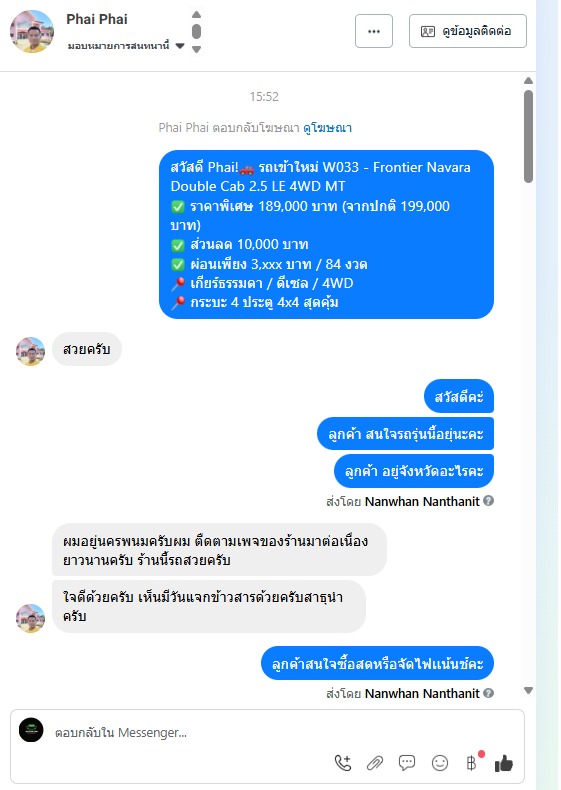Click the ดูข้อมูลติดต่อ button
This screenshot has height=790, width=561.
(468, 31)
